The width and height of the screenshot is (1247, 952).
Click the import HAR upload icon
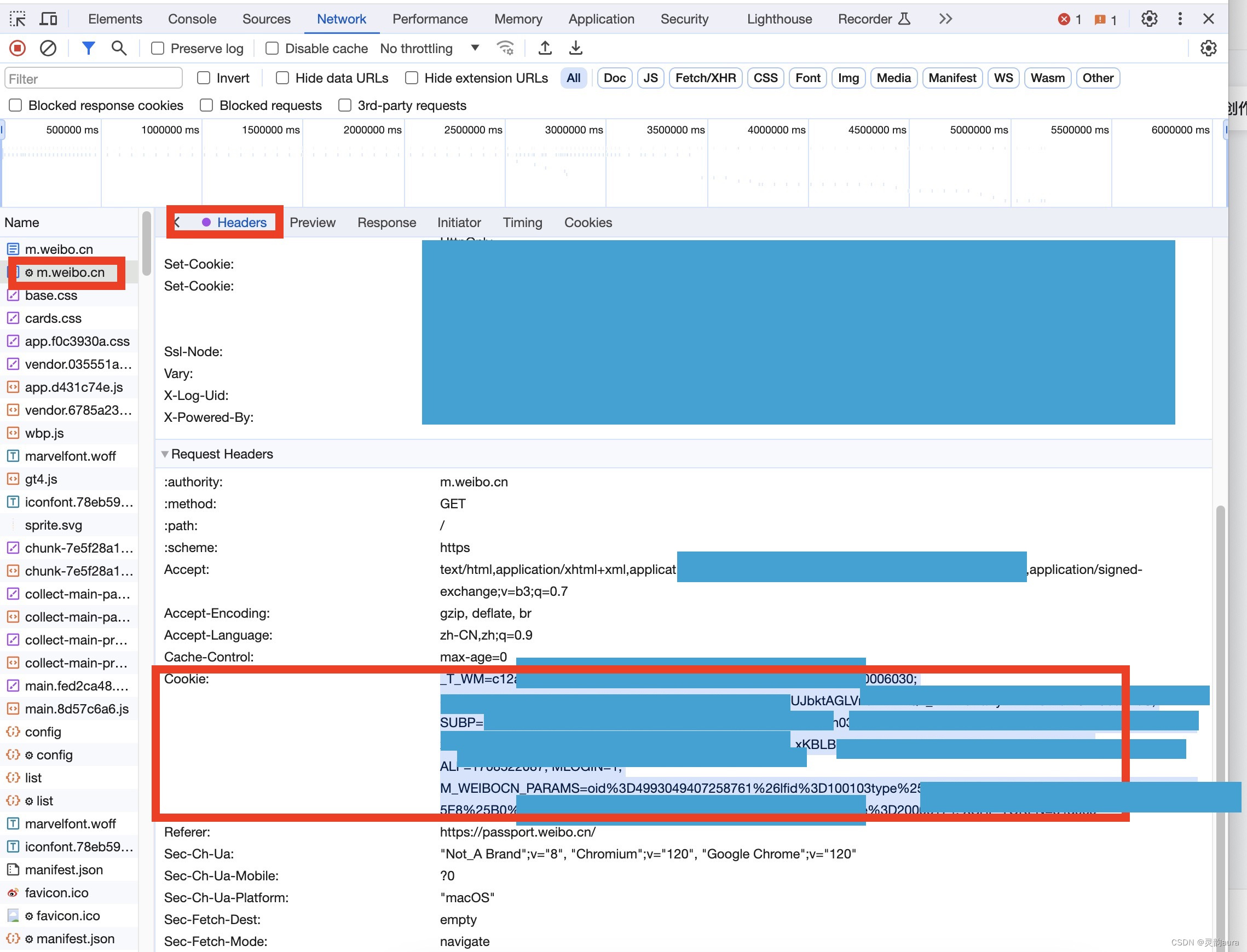545,48
